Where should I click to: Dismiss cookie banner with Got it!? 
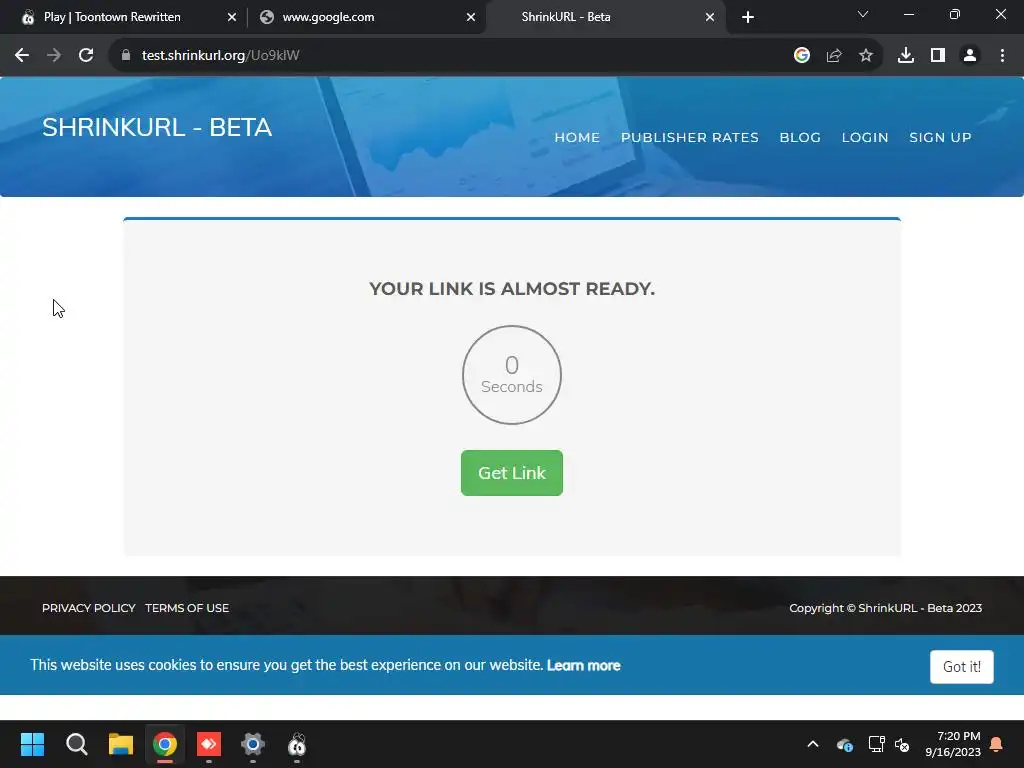point(962,667)
